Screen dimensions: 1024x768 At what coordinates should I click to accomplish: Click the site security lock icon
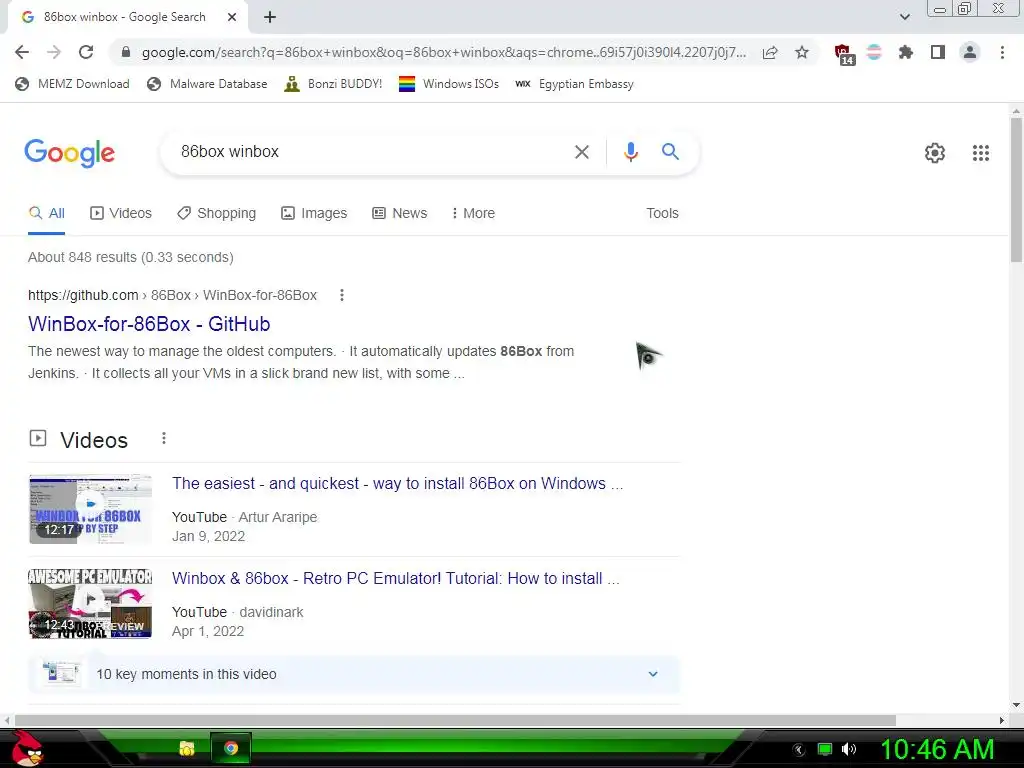click(126, 52)
